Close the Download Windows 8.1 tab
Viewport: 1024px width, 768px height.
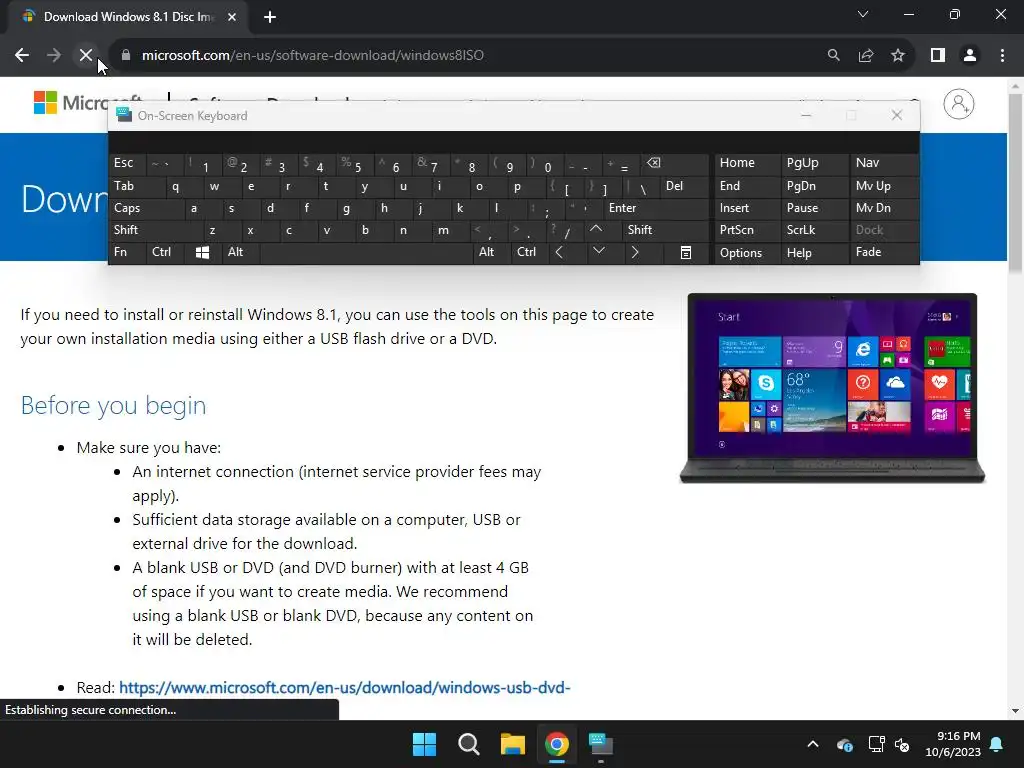pyautogui.click(x=232, y=17)
